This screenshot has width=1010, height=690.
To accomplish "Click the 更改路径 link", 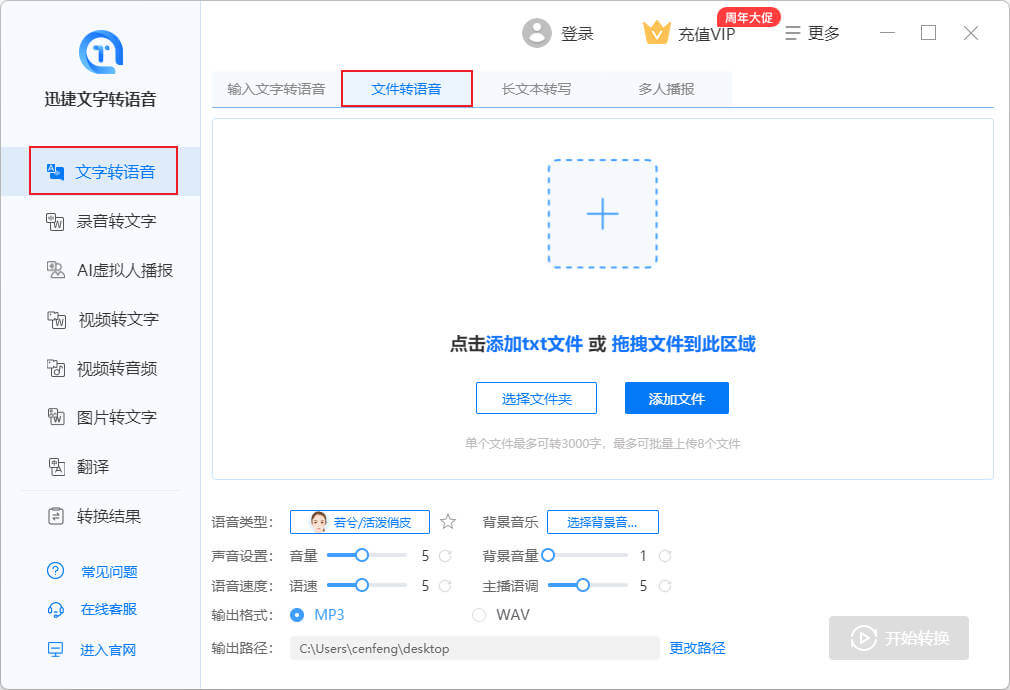I will (x=697, y=648).
